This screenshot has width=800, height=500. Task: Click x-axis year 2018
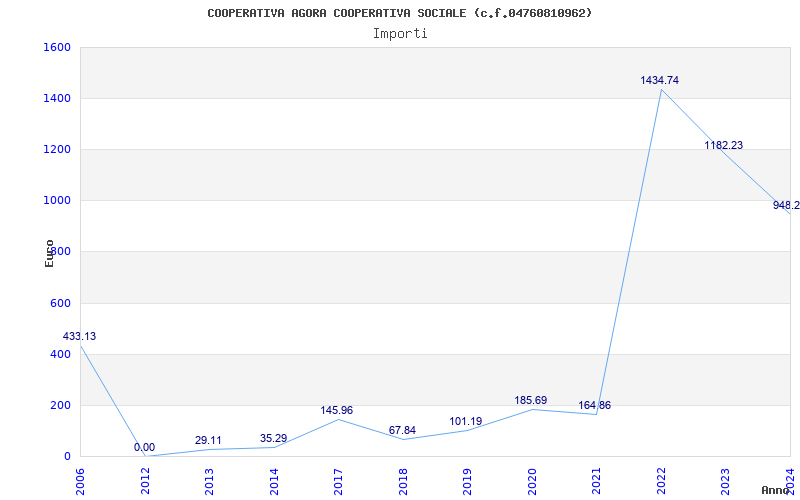(404, 482)
